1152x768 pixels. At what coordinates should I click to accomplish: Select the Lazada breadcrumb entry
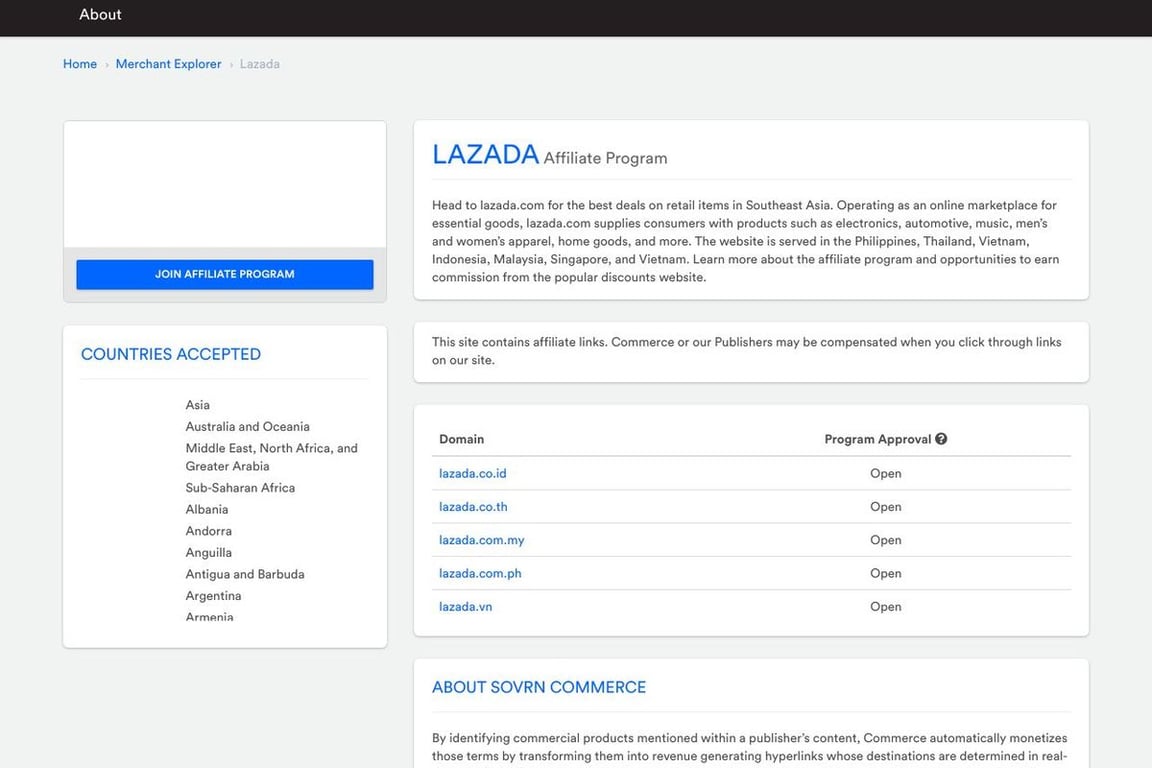[x=259, y=63]
